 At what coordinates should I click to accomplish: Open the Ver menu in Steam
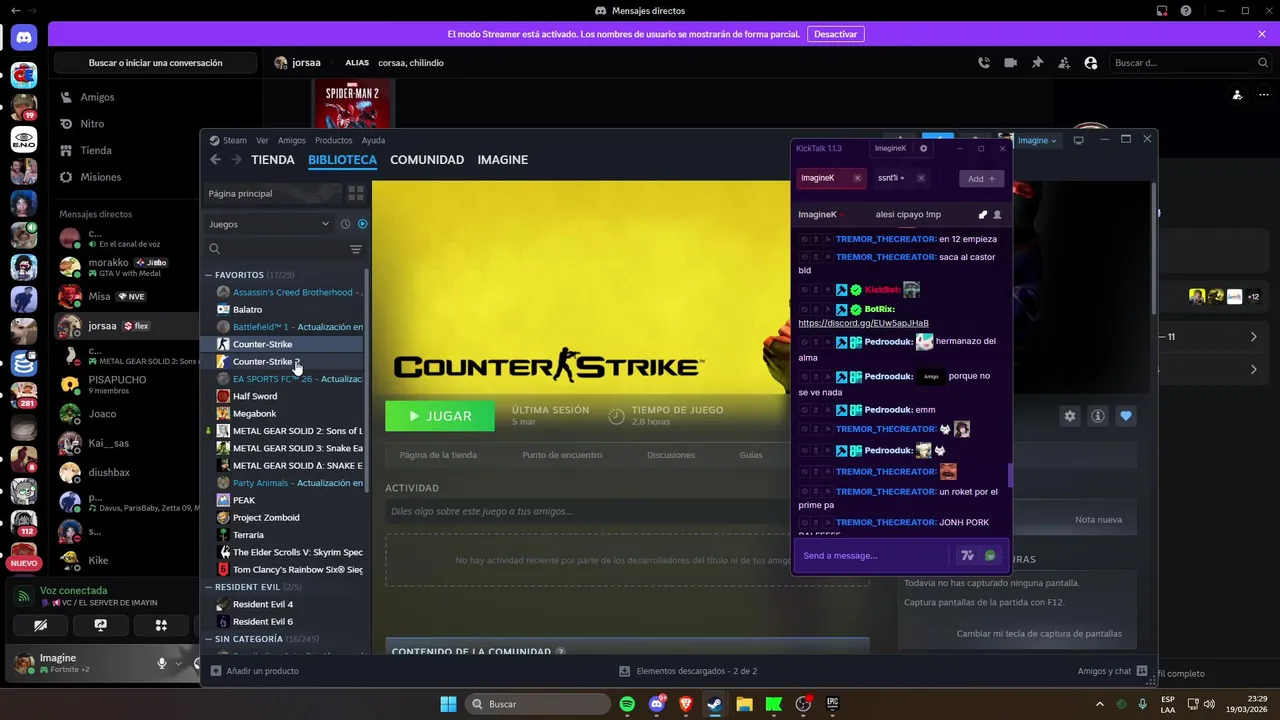(x=262, y=140)
